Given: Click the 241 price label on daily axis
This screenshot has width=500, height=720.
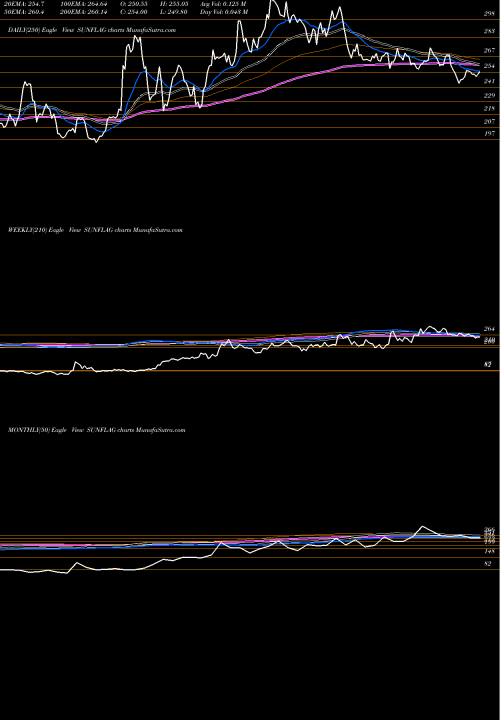Looking at the screenshot, I should coord(489,81).
